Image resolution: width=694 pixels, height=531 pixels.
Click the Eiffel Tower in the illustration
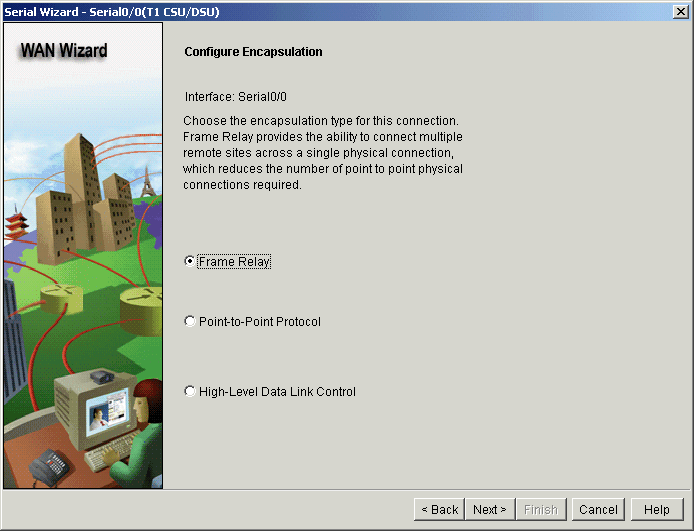coord(147,182)
